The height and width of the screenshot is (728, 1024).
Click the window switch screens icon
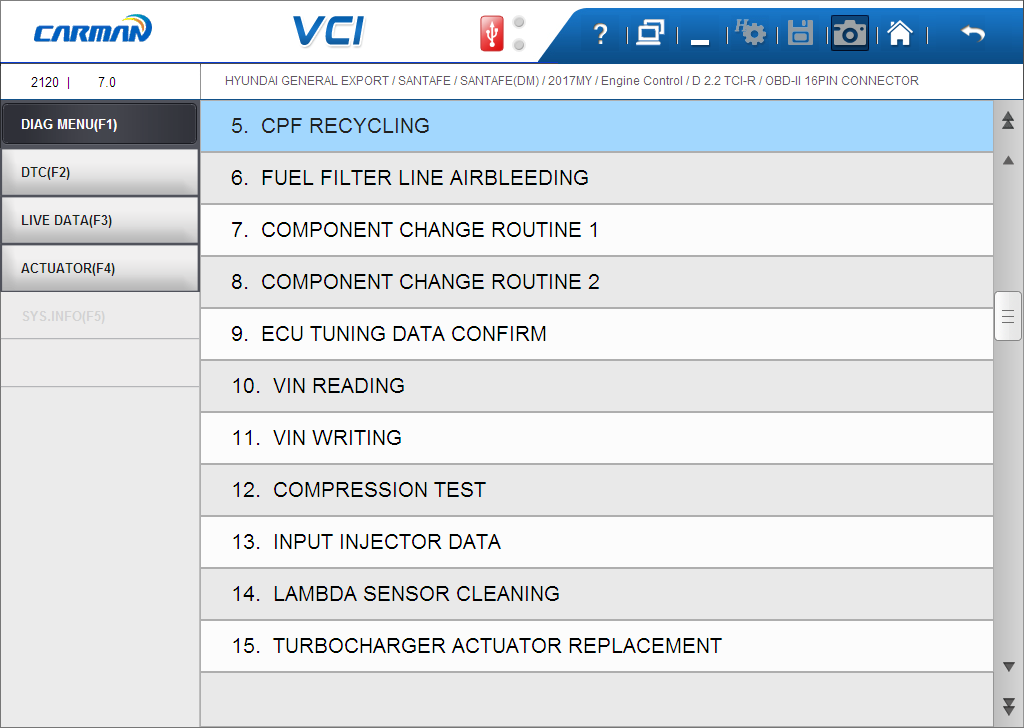pos(650,33)
